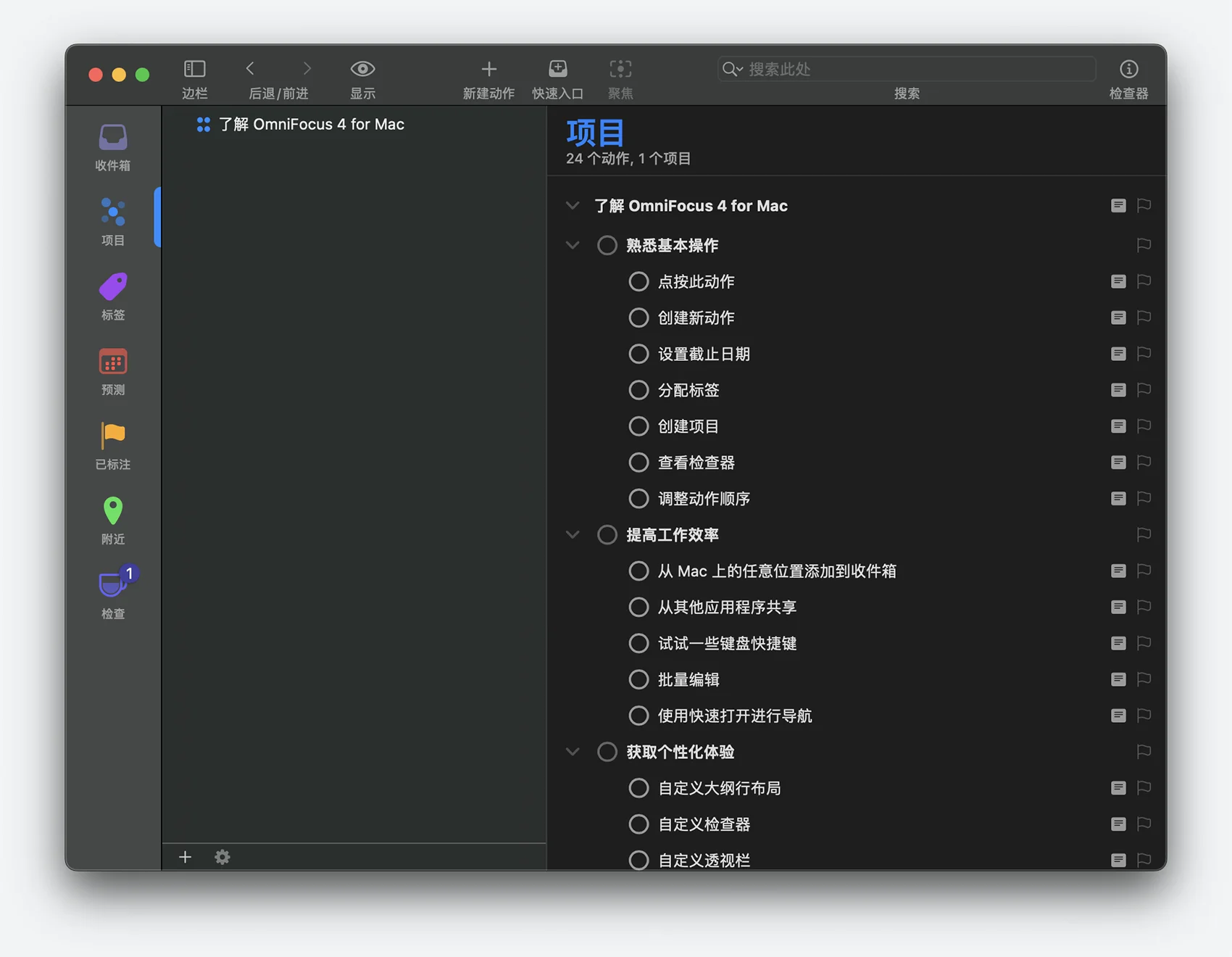Switch to the 项目 perspective
Screen dimensions: 1232x957
[113, 222]
